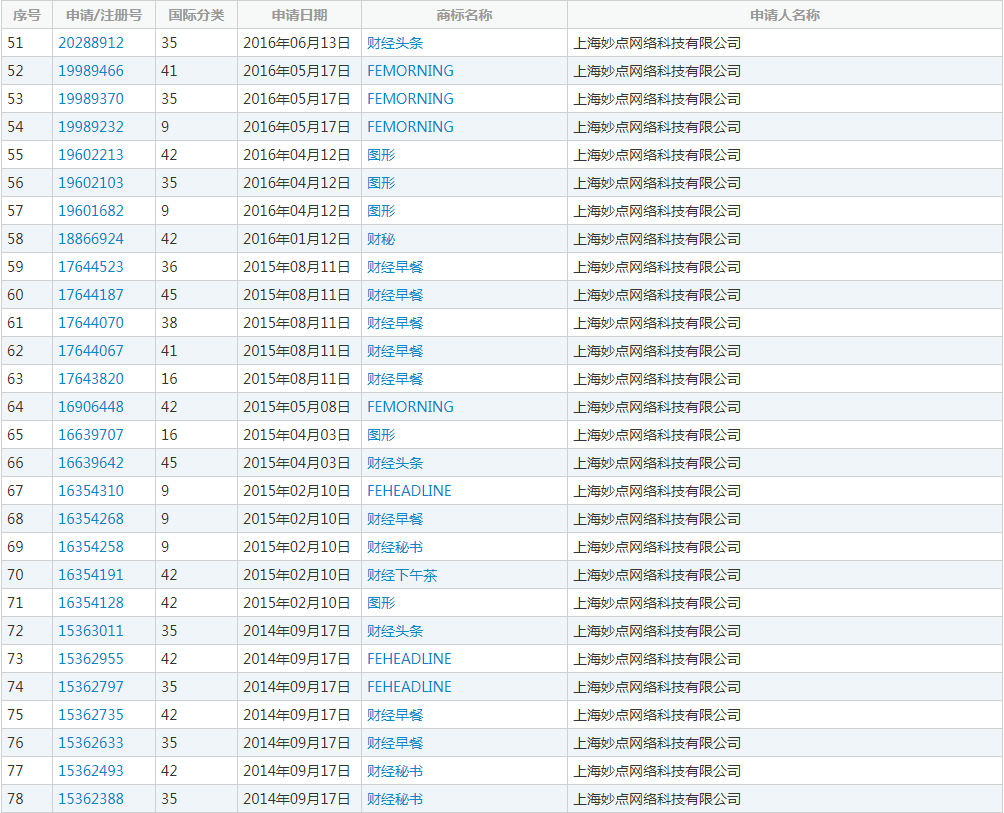Image resolution: width=1004 pixels, height=813 pixels.
Task: Click trademark name 财经下午茶
Action: pyautogui.click(x=402, y=575)
